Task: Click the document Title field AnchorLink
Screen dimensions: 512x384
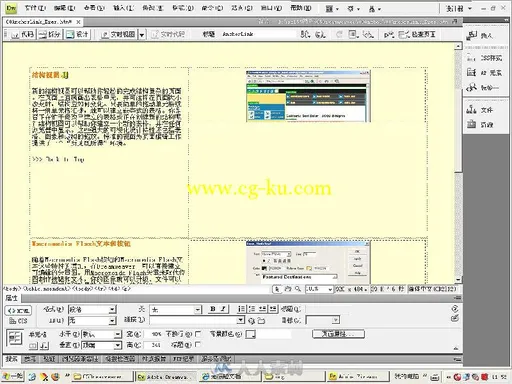Action: pos(258,34)
